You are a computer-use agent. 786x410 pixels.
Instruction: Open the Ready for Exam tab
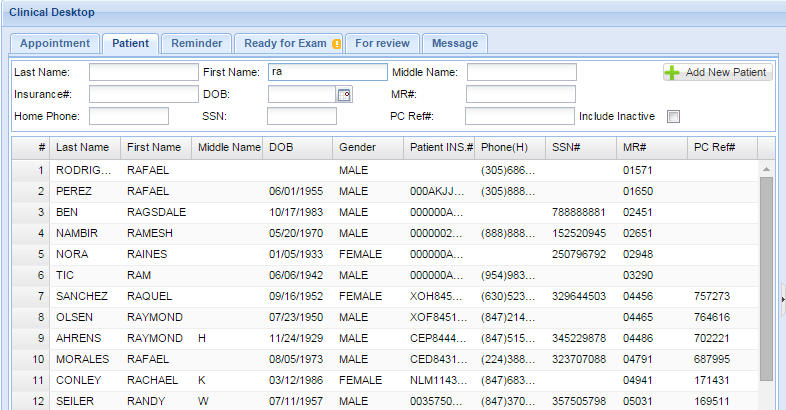(288, 44)
